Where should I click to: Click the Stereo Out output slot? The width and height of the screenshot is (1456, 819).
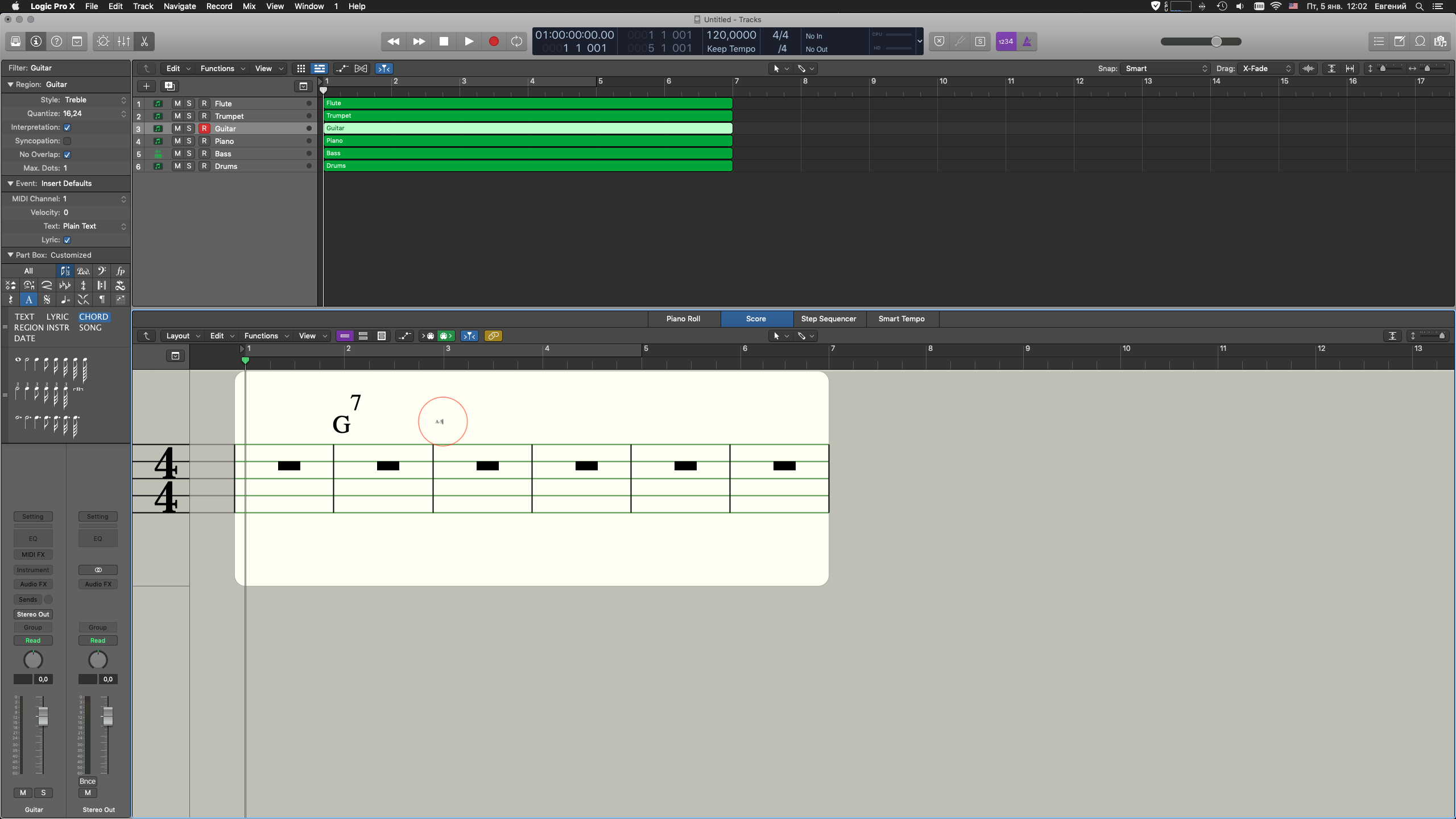pos(33,614)
